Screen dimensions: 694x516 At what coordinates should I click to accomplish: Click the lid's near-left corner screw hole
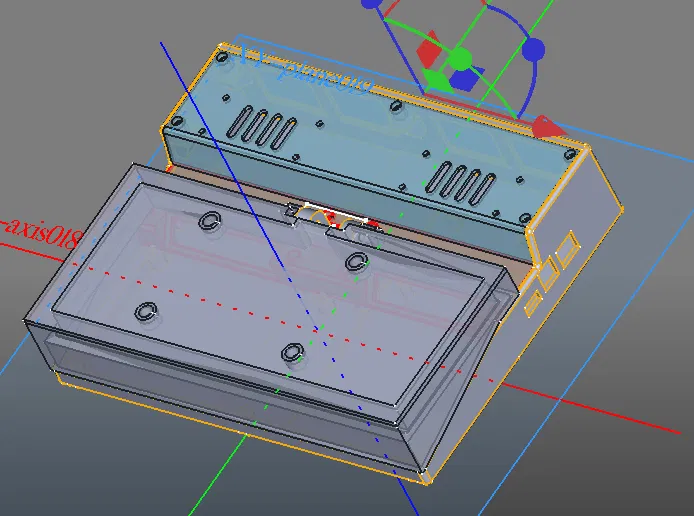click(x=177, y=120)
